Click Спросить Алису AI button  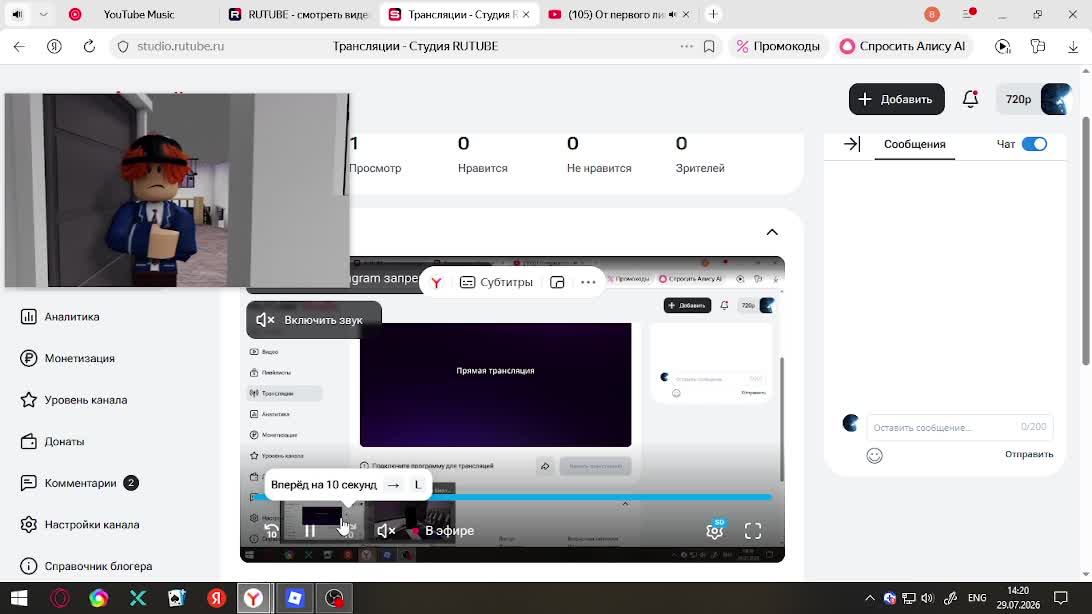pyautogui.click(x=904, y=47)
